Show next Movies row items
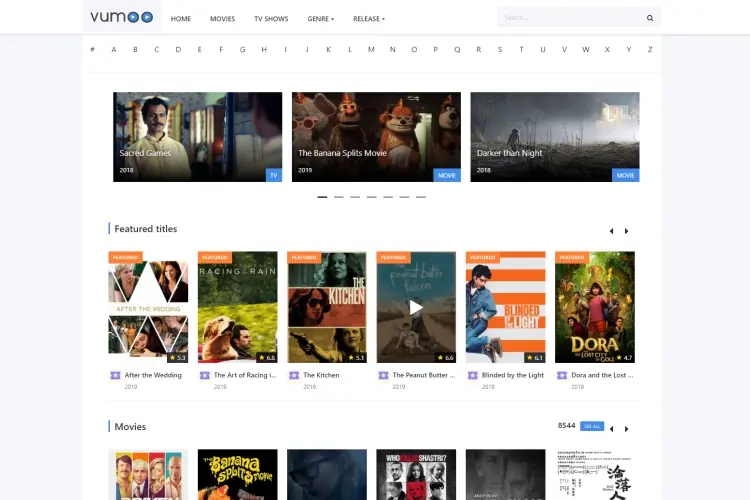The image size is (750, 500). point(627,429)
